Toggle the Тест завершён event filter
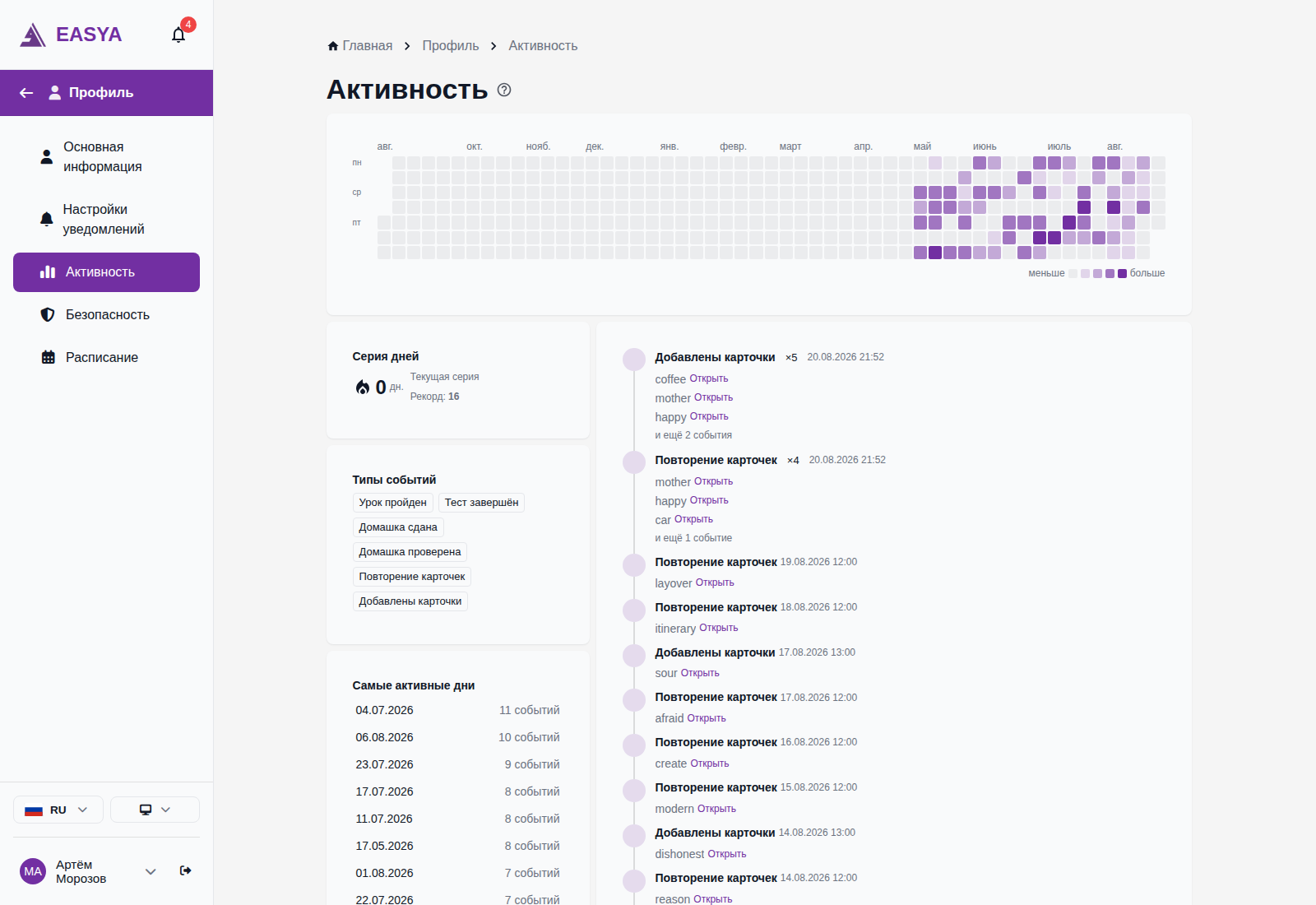The height and width of the screenshot is (905, 1316). point(482,503)
